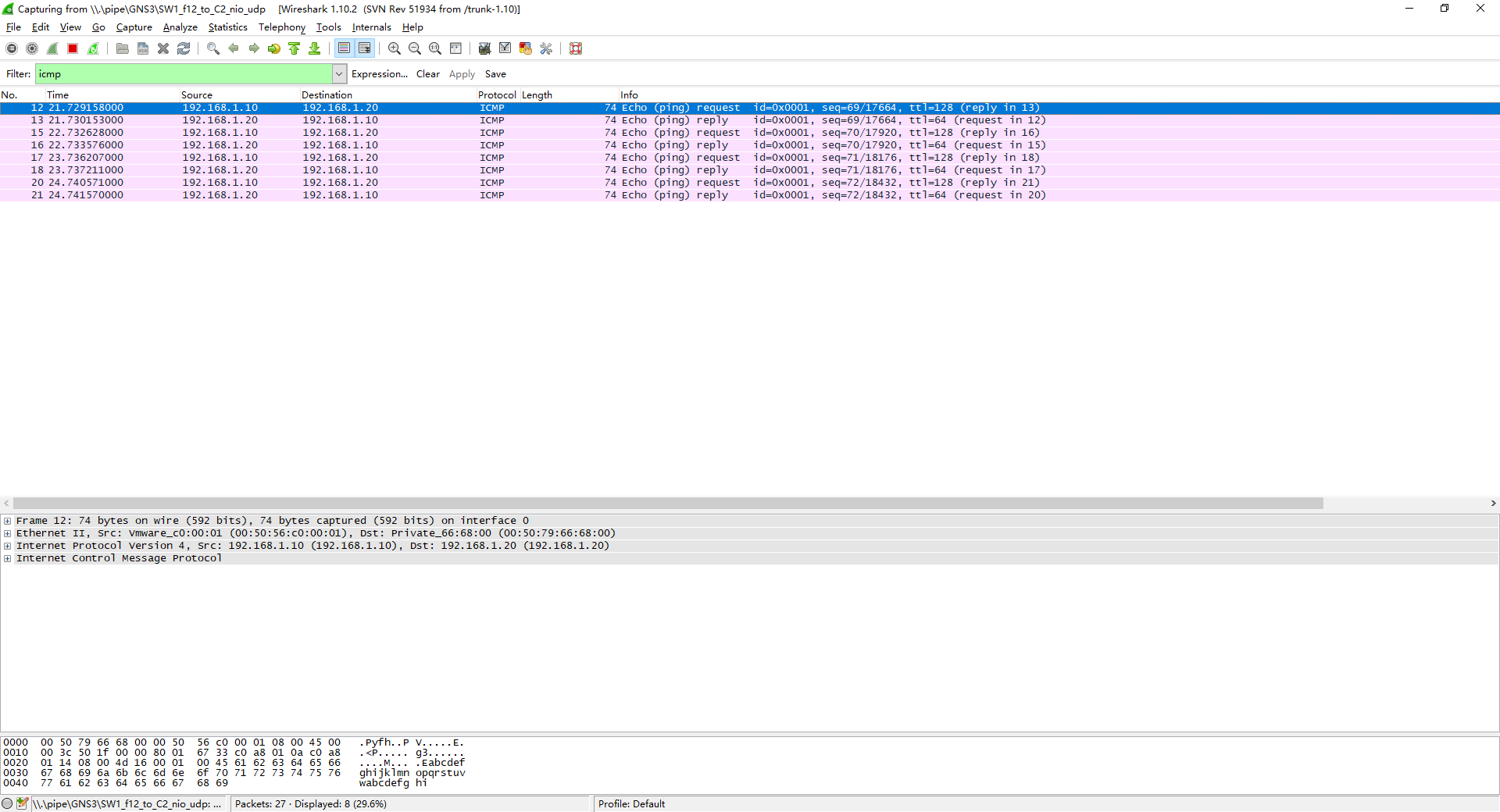Apply the display filter
This screenshot has width=1500, height=812.
coord(462,74)
